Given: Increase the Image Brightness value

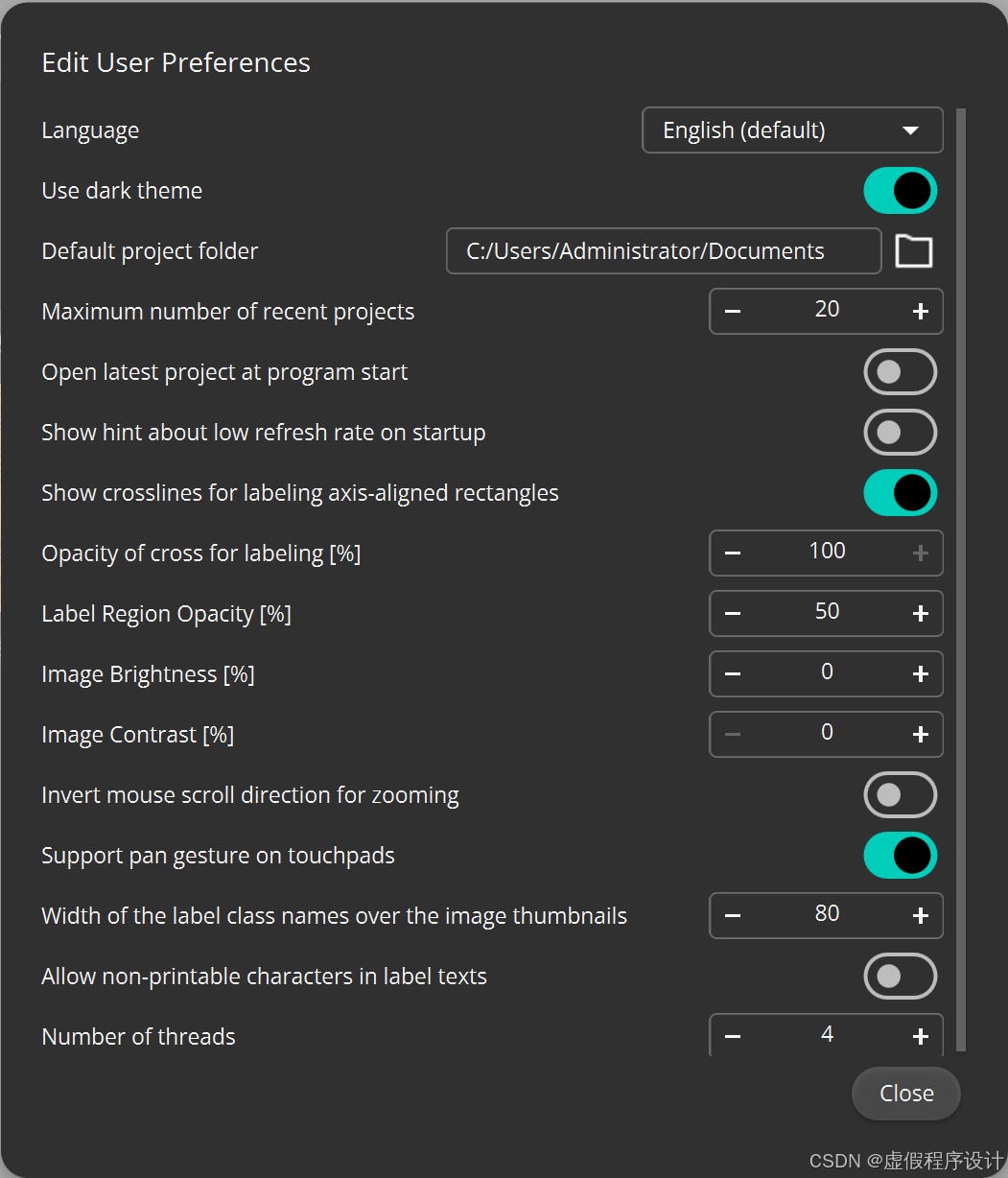Looking at the screenshot, I should pyautogui.click(x=919, y=673).
